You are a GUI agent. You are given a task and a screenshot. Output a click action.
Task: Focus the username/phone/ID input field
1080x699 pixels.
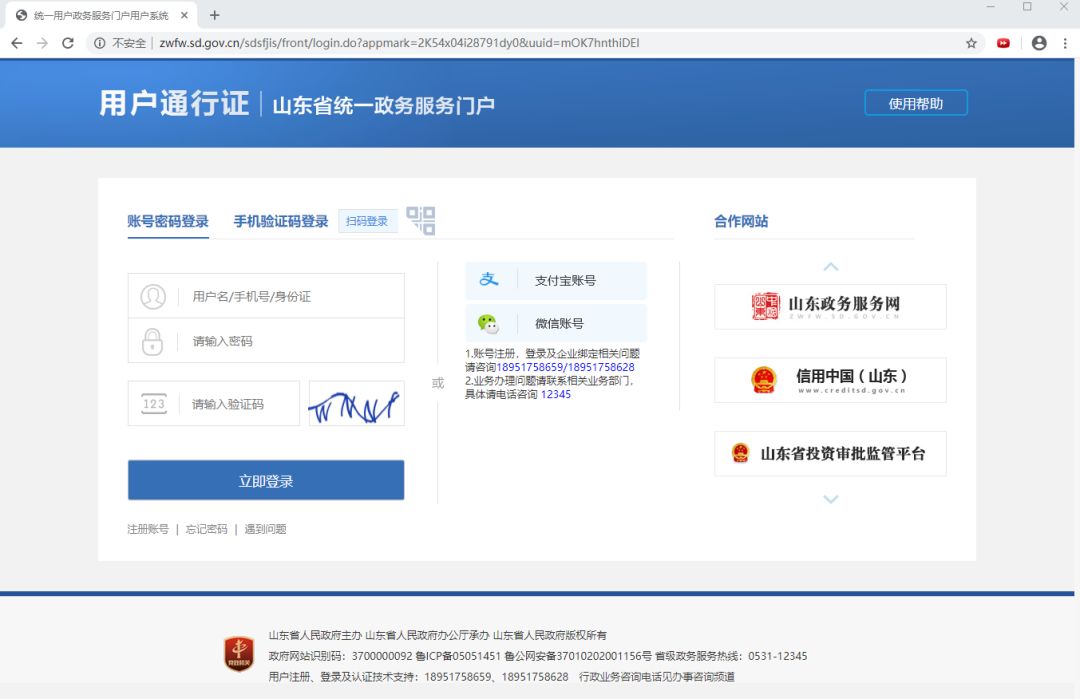(x=290, y=297)
